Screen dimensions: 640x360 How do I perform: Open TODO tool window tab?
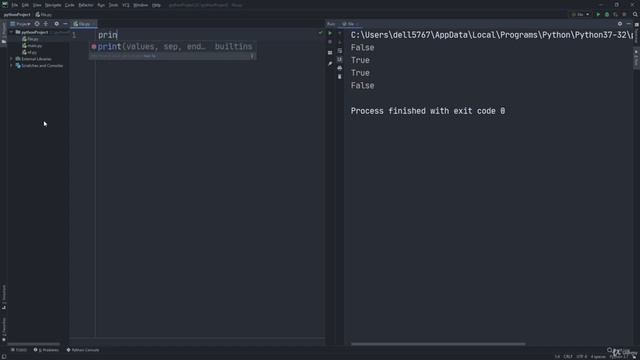pos(19,350)
